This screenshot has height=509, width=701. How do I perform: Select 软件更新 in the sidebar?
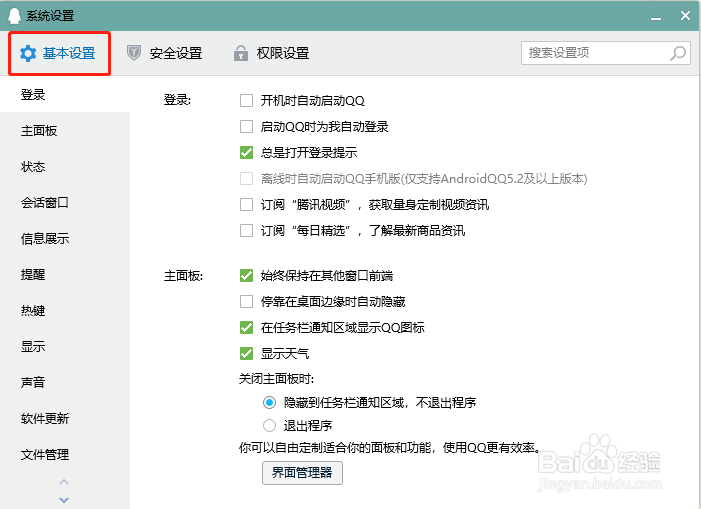(x=65, y=418)
